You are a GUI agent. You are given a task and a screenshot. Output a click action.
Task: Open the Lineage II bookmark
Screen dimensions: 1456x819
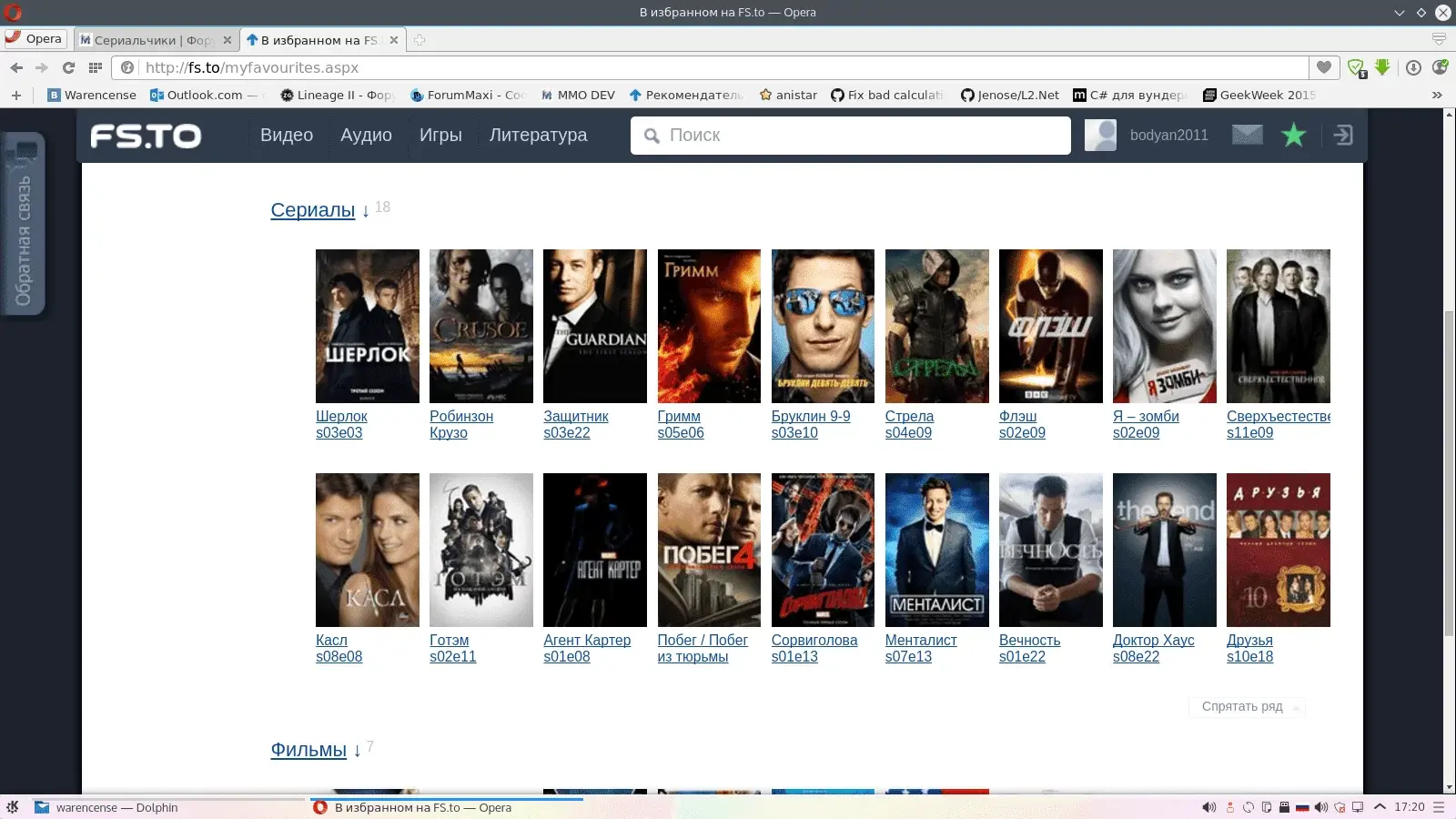click(338, 95)
